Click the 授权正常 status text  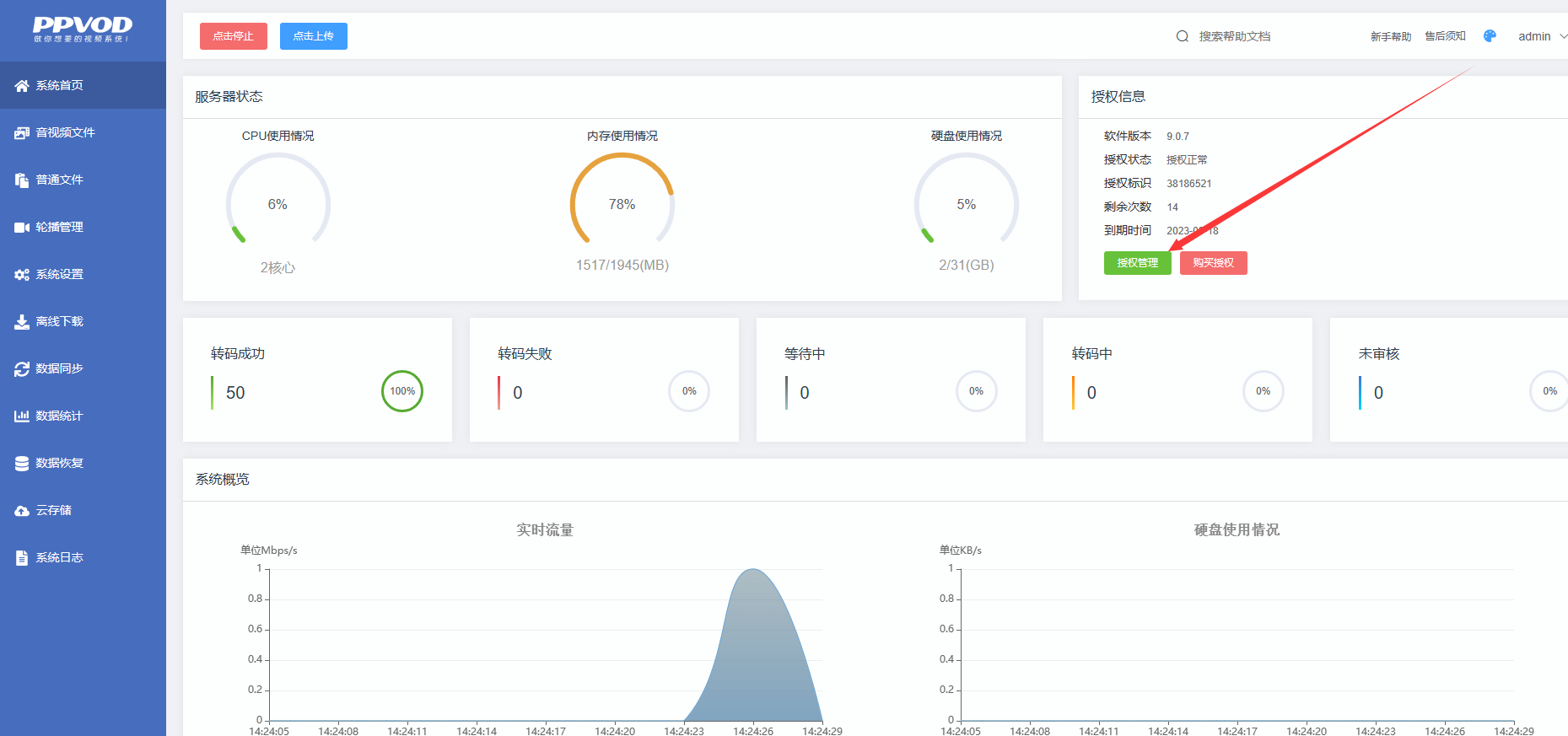[1187, 160]
